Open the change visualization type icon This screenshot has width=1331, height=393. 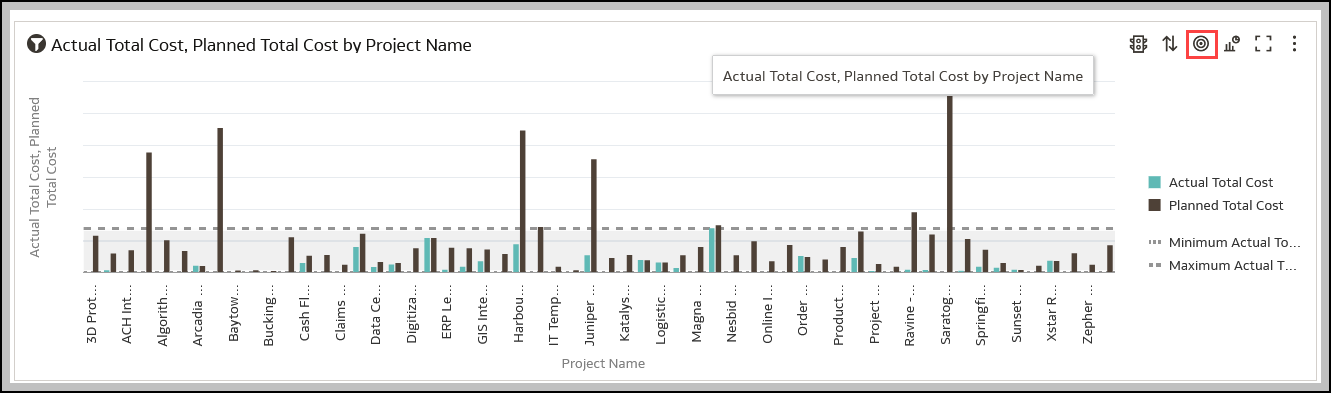[1232, 44]
